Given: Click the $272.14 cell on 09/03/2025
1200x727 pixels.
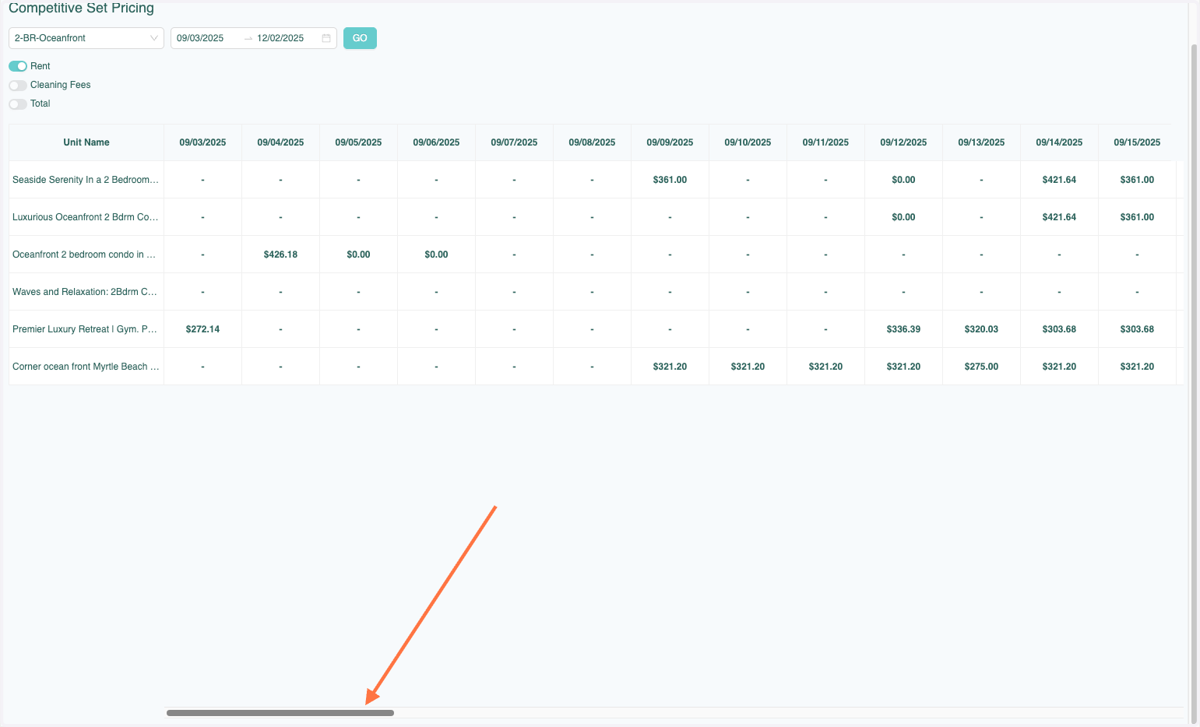Looking at the screenshot, I should click(203, 329).
